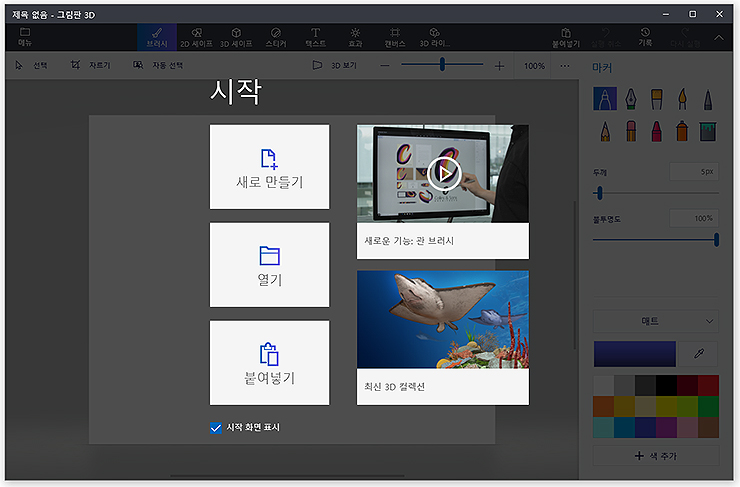This screenshot has width=740, height=487.
Task: Open the 매트 material dropdown
Action: point(656,321)
